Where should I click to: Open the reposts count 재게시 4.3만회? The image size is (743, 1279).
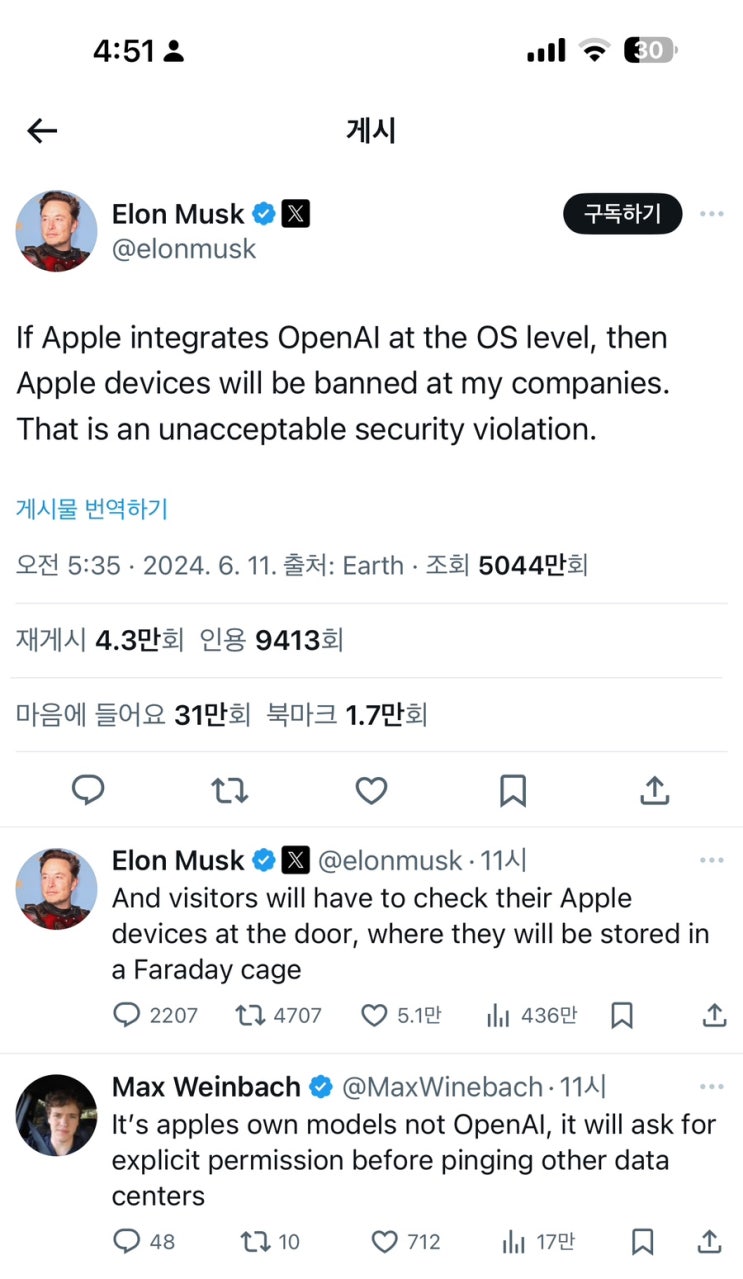click(x=99, y=640)
